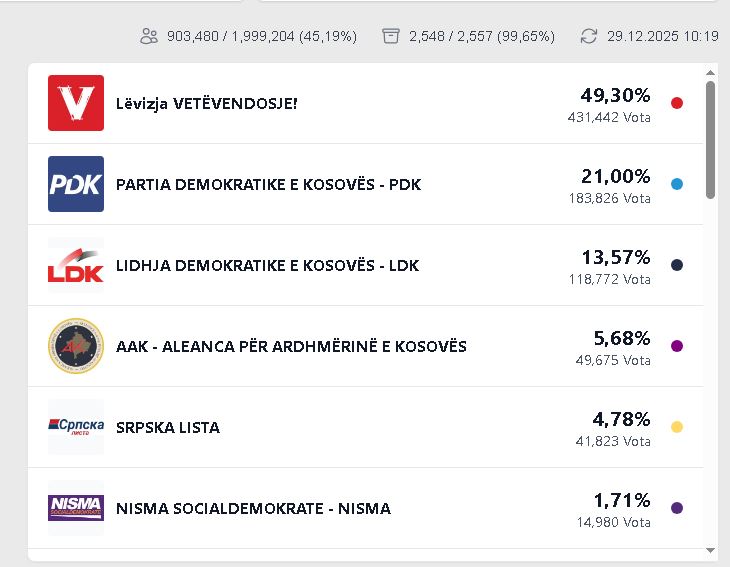
Task: Click the dark navy dot for LDK
Action: (x=677, y=265)
